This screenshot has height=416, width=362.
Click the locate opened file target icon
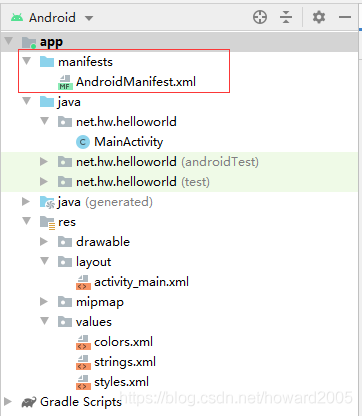260,17
